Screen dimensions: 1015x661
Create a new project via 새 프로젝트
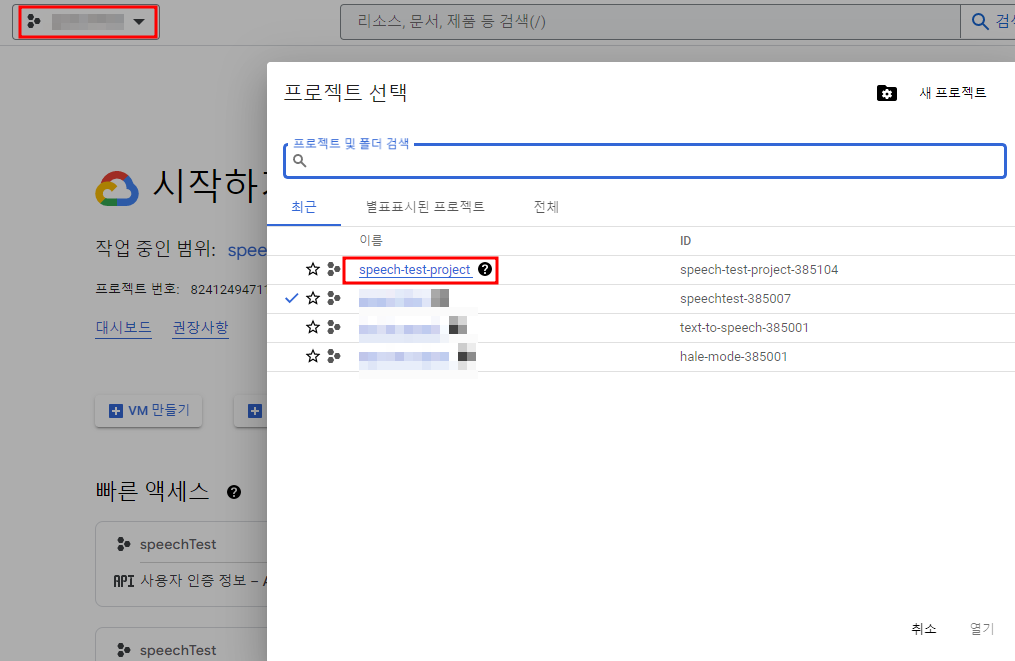952,93
